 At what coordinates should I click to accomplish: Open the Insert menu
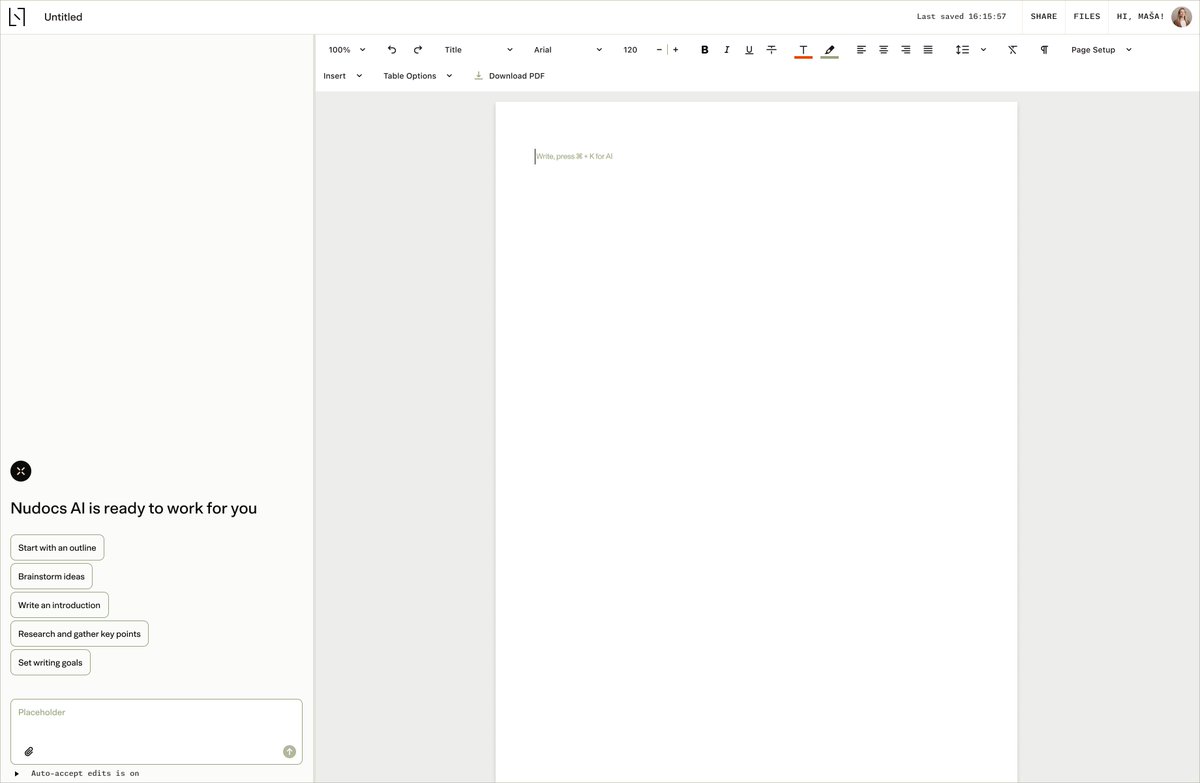click(x=342, y=76)
